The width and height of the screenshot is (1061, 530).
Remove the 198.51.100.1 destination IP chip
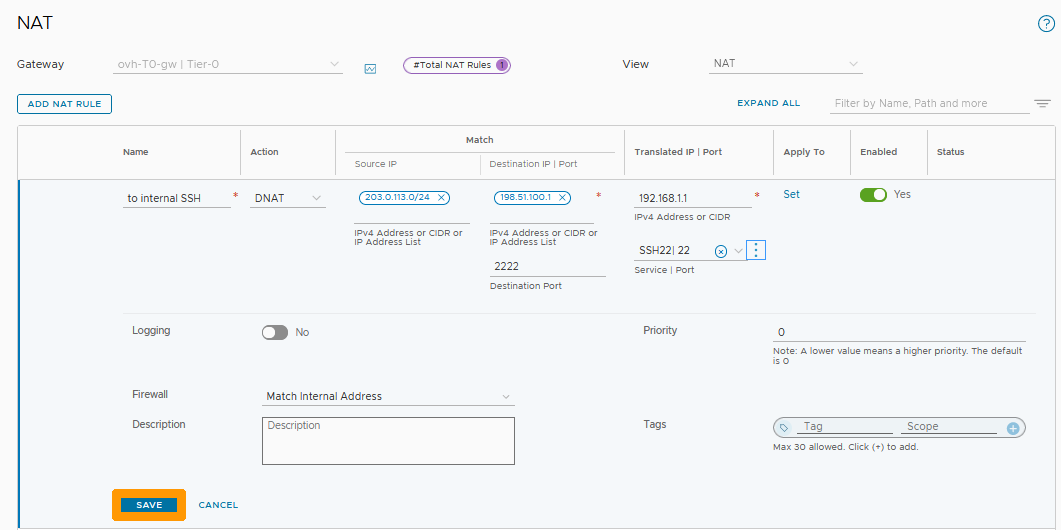pyautogui.click(x=562, y=198)
